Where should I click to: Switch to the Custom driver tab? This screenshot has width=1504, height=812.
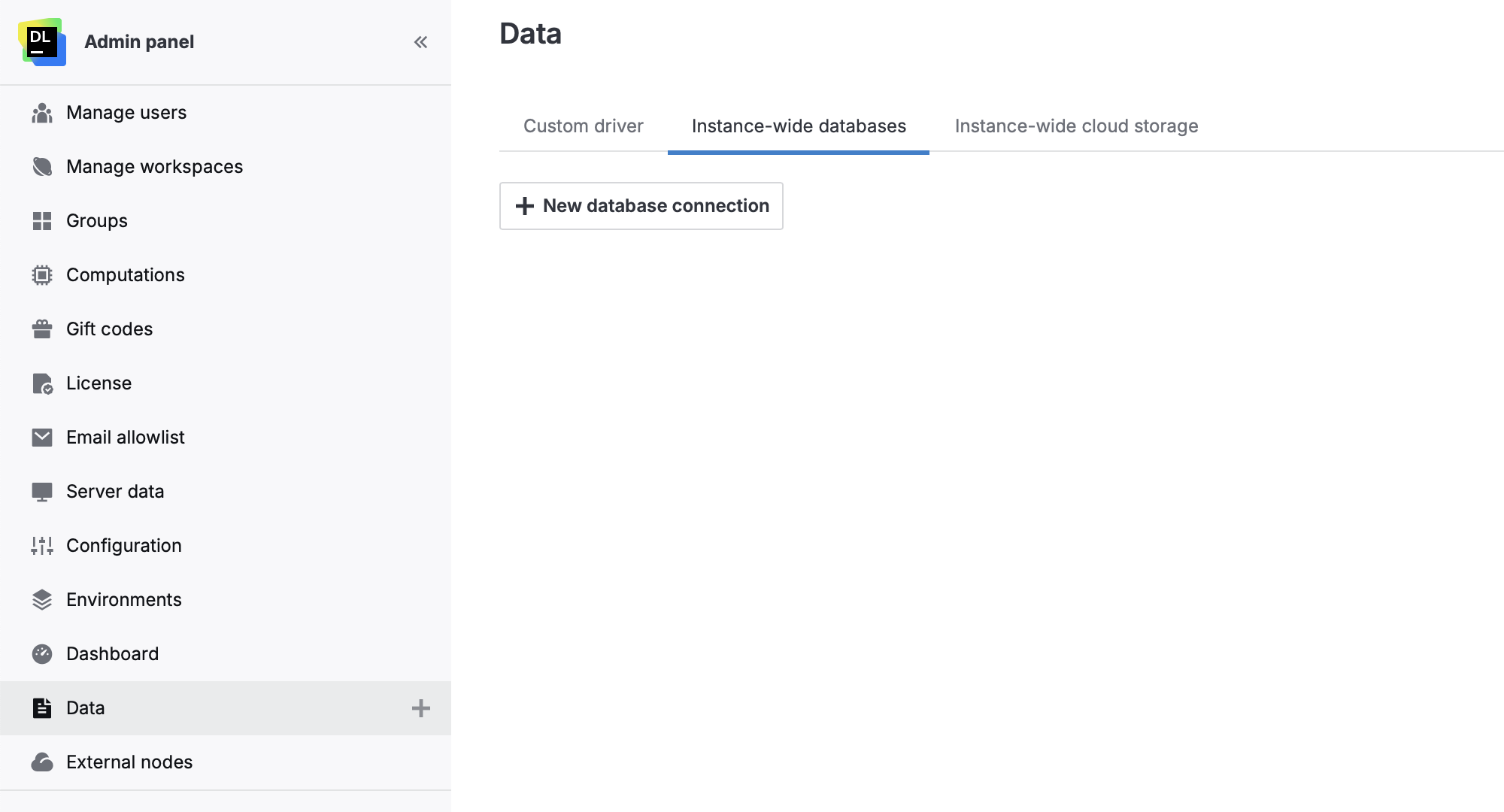click(x=584, y=126)
